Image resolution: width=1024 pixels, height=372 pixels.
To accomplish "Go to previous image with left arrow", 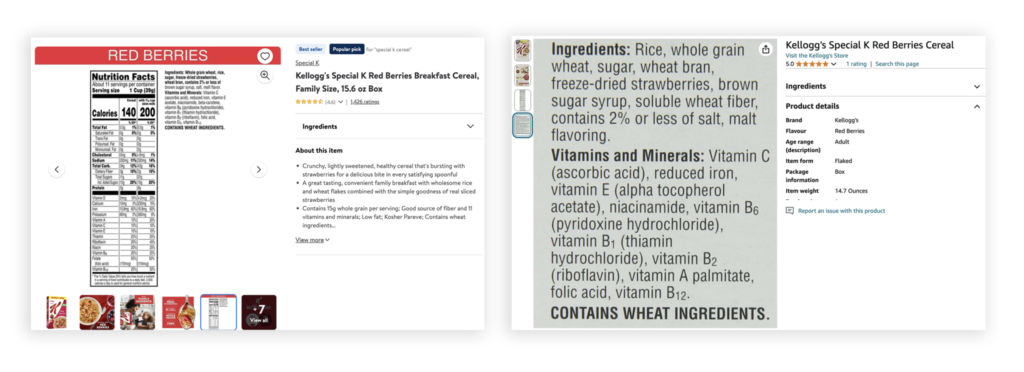I will click(x=57, y=170).
